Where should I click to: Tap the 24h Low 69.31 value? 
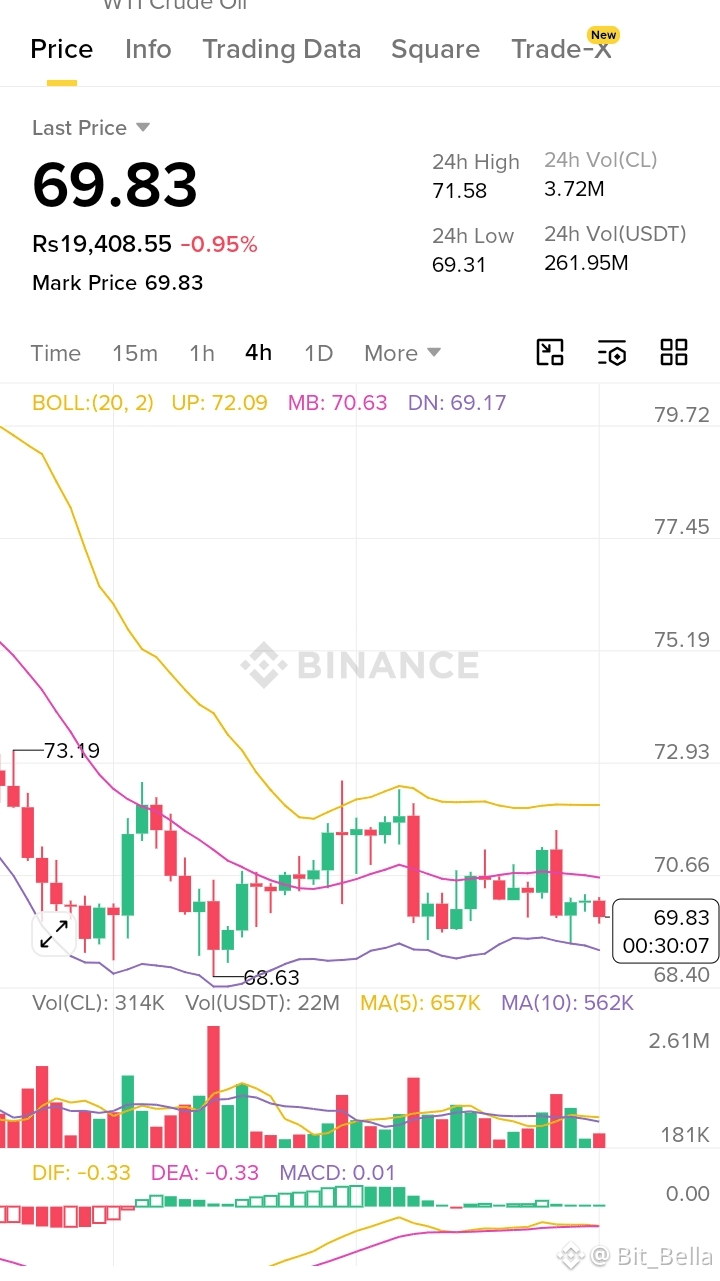(x=458, y=265)
